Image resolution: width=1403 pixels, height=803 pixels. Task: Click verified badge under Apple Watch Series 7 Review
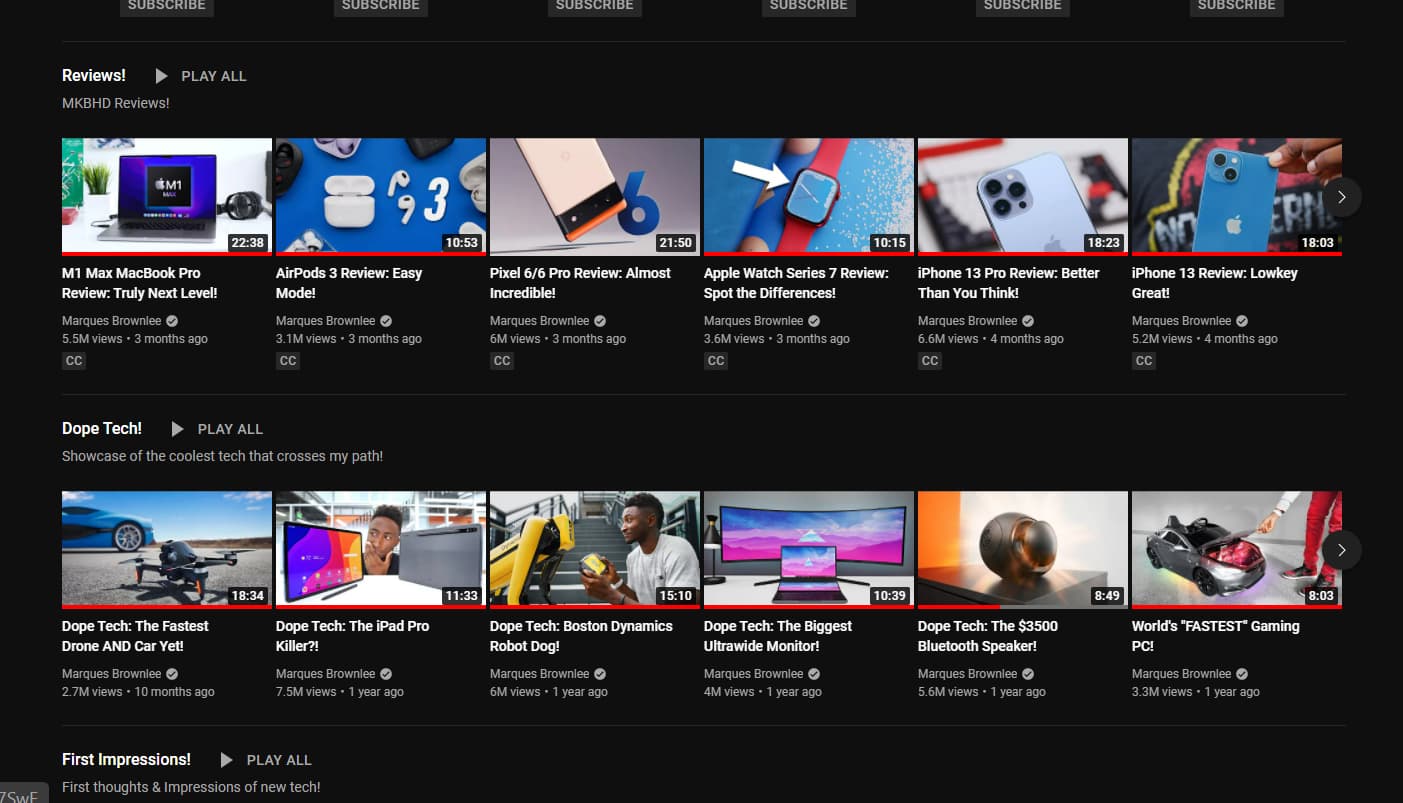click(x=814, y=321)
